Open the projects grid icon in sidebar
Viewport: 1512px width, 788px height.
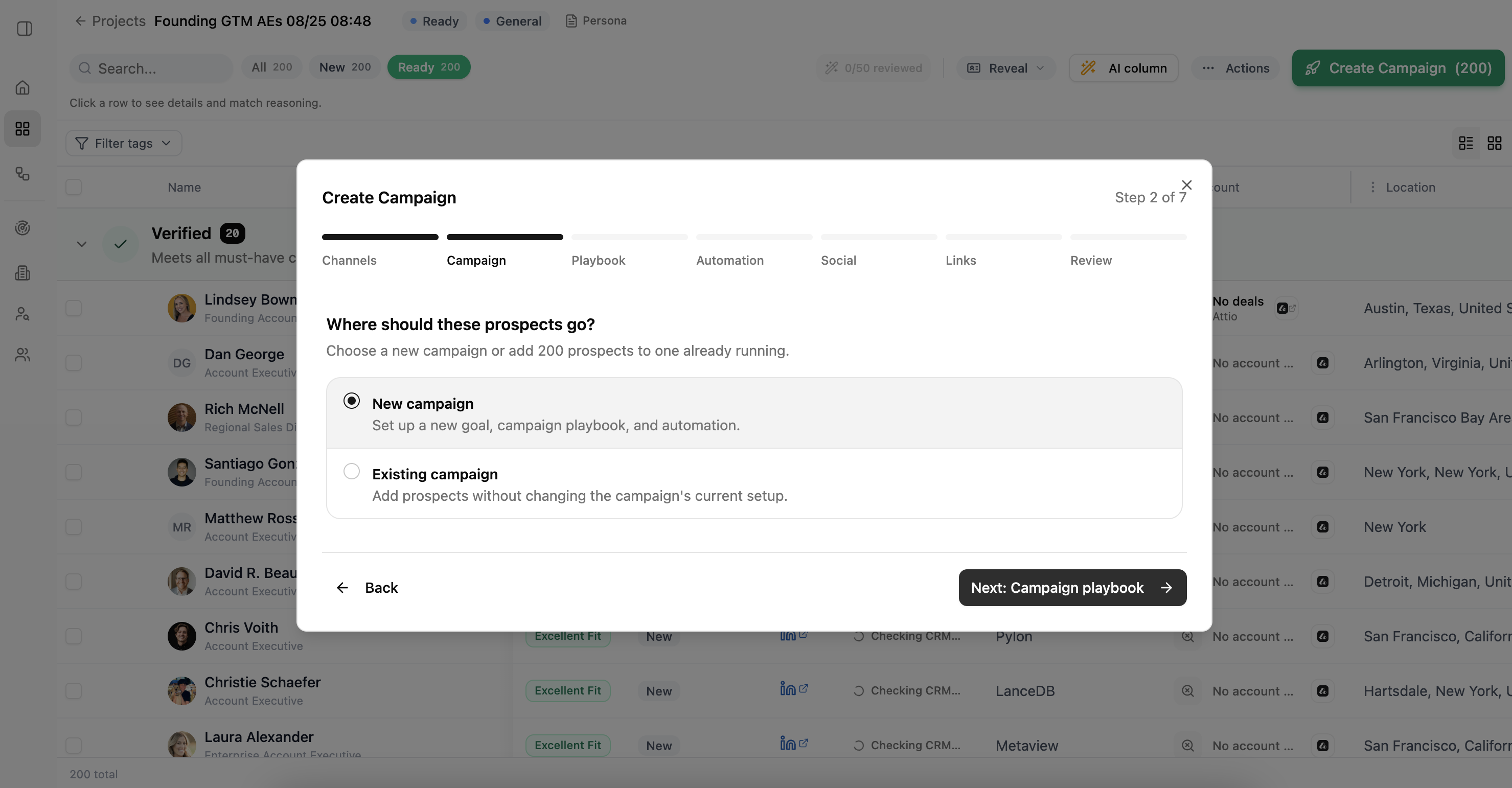coord(22,128)
